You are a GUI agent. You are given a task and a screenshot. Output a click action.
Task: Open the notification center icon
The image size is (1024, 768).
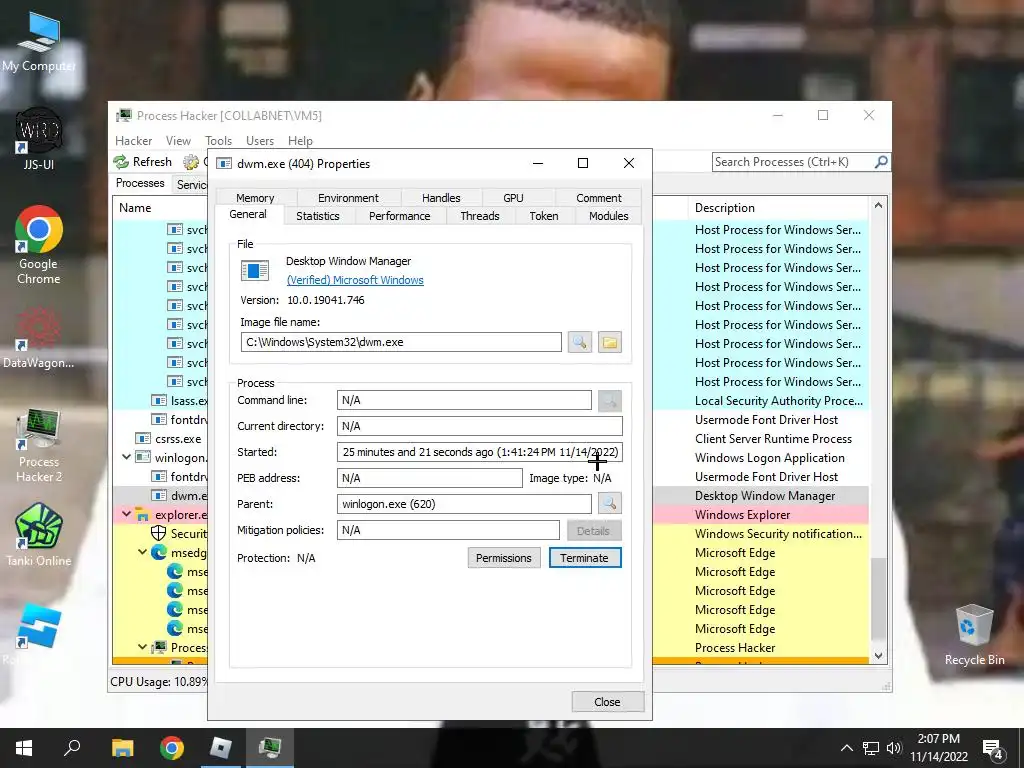click(x=993, y=748)
